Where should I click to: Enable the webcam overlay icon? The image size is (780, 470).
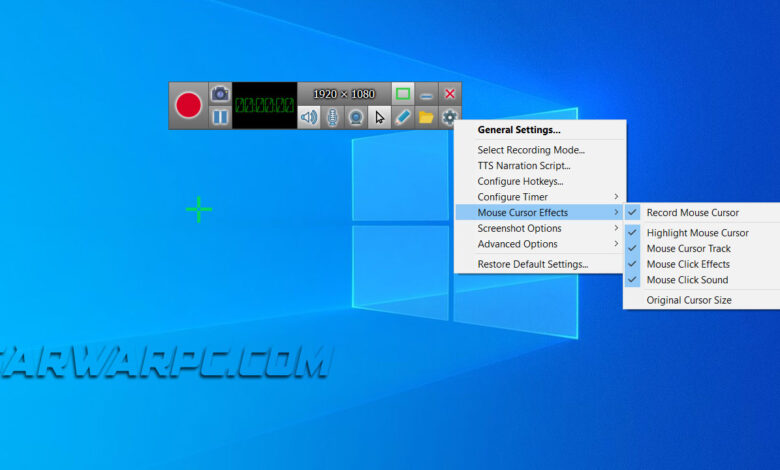356,117
